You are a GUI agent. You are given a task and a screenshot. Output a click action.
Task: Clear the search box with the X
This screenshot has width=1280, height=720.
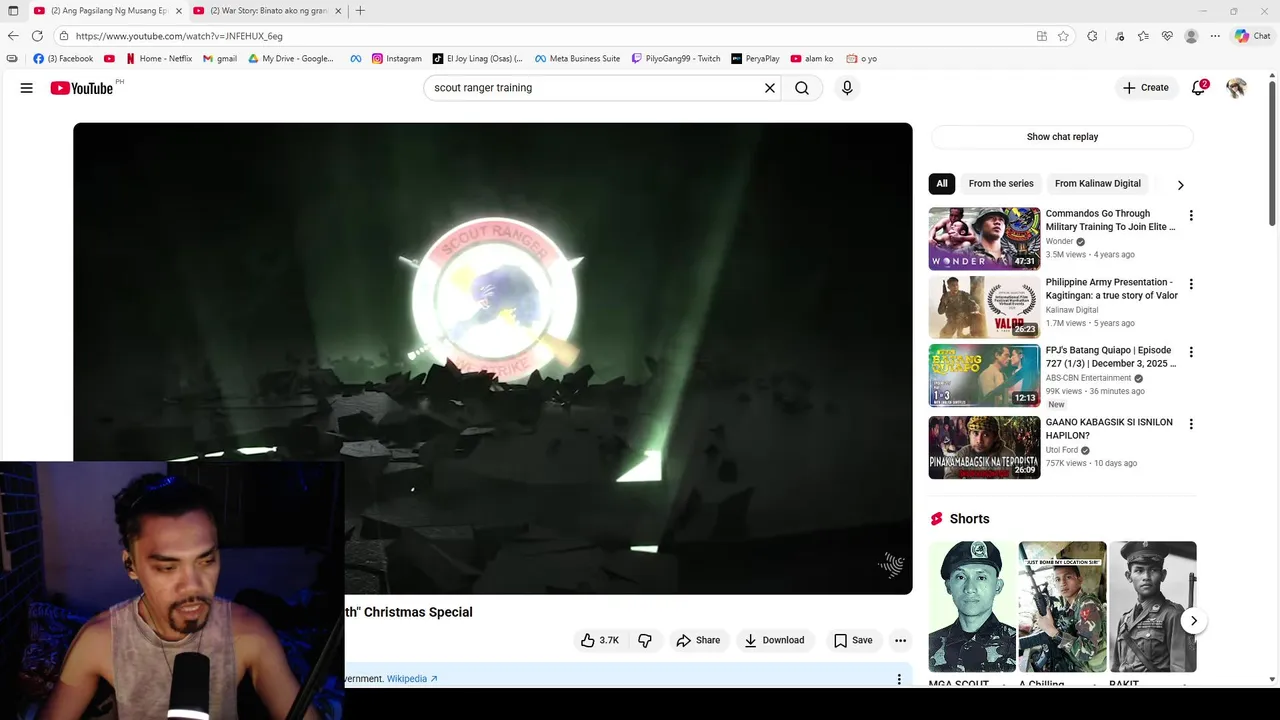point(770,88)
